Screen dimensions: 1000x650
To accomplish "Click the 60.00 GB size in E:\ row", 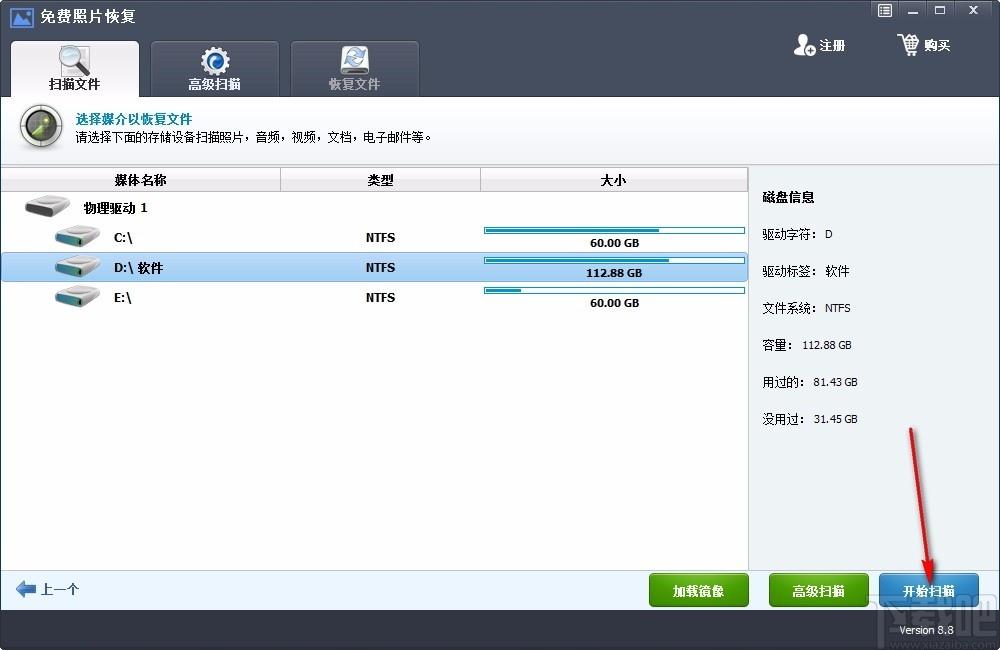I will point(614,303).
